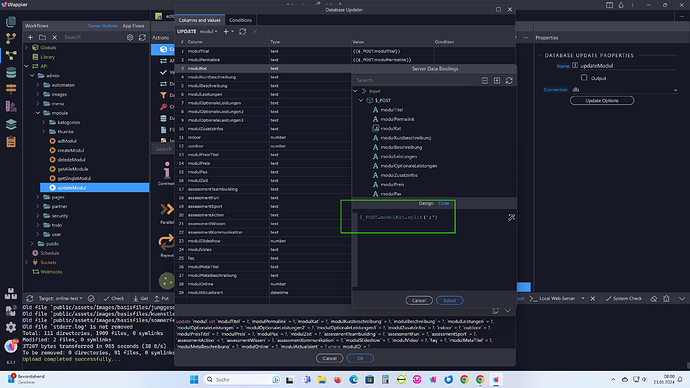Open the Target online-test dropdown
This screenshot has width=690, height=388.
coord(60,298)
